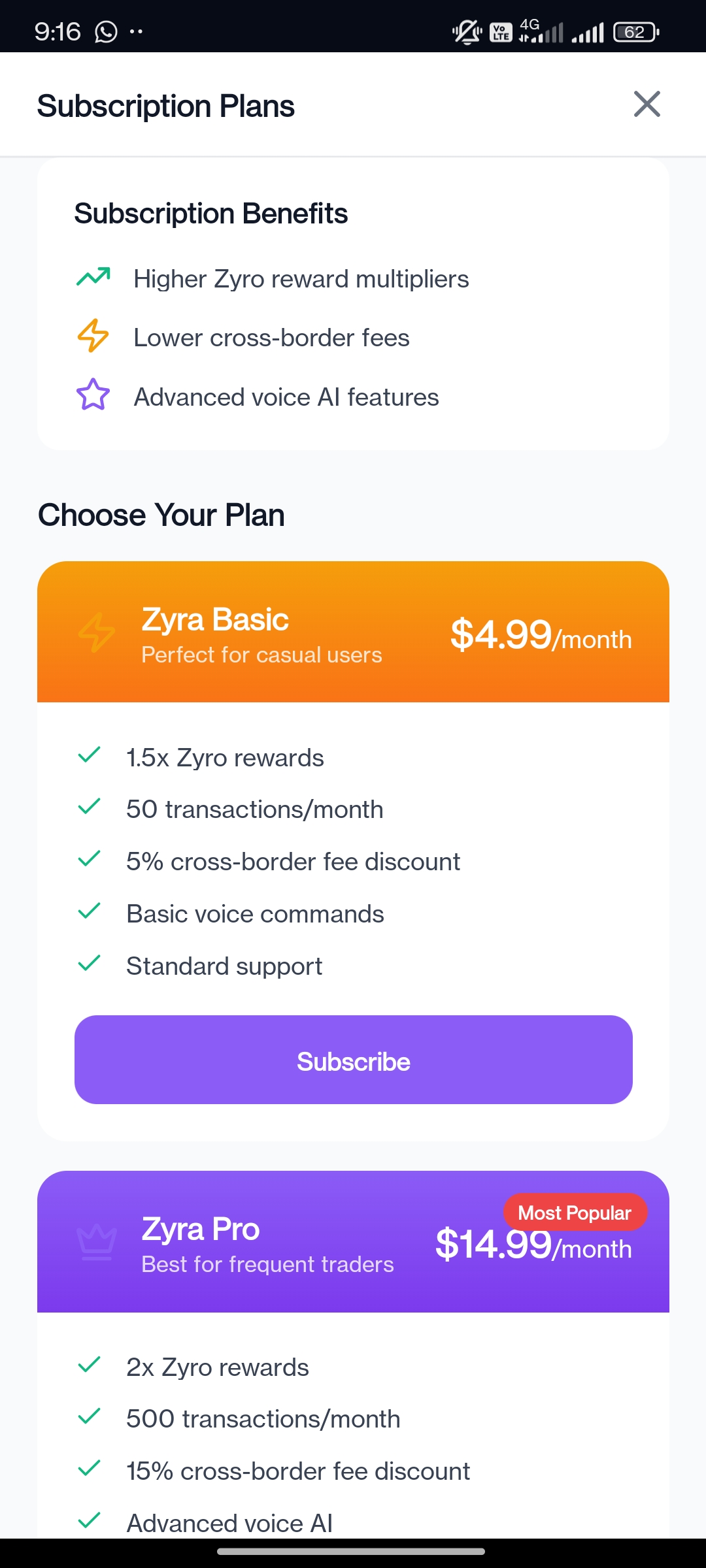Image resolution: width=706 pixels, height=1568 pixels.
Task: Tap the WhatsApp notification icon in status bar
Action: coord(106,31)
